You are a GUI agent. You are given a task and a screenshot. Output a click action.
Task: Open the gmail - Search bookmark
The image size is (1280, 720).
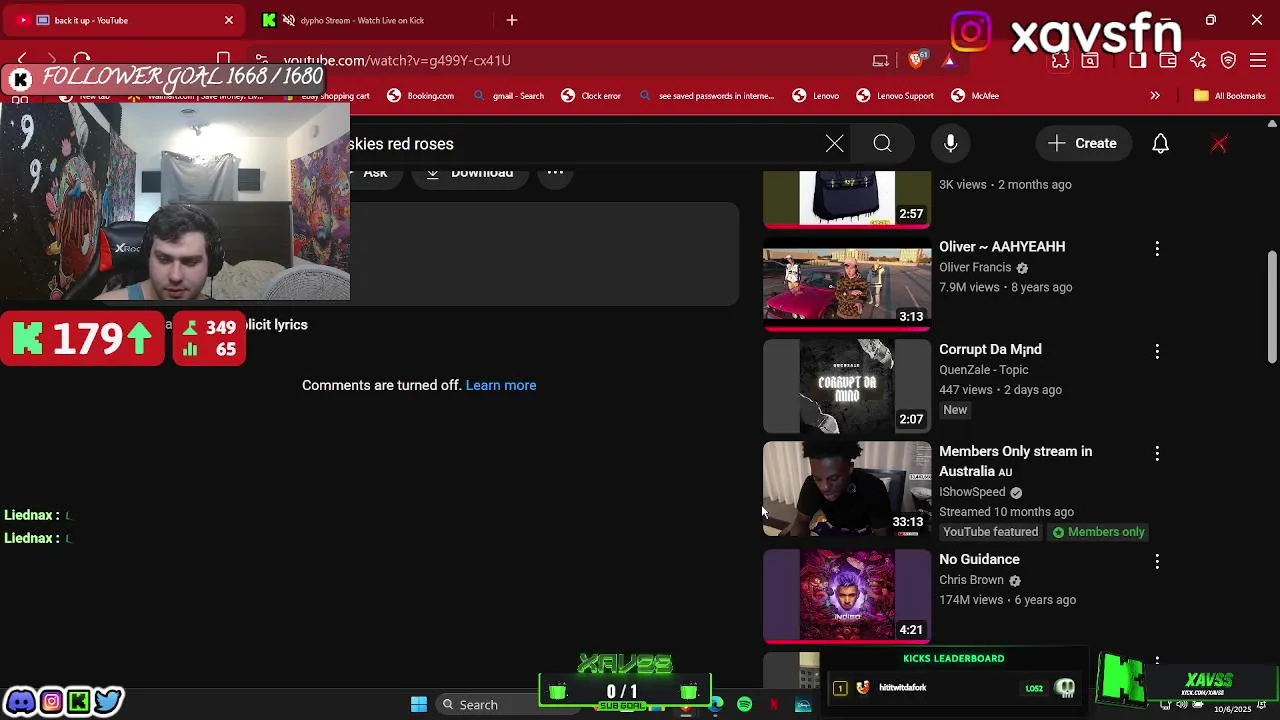(x=509, y=96)
